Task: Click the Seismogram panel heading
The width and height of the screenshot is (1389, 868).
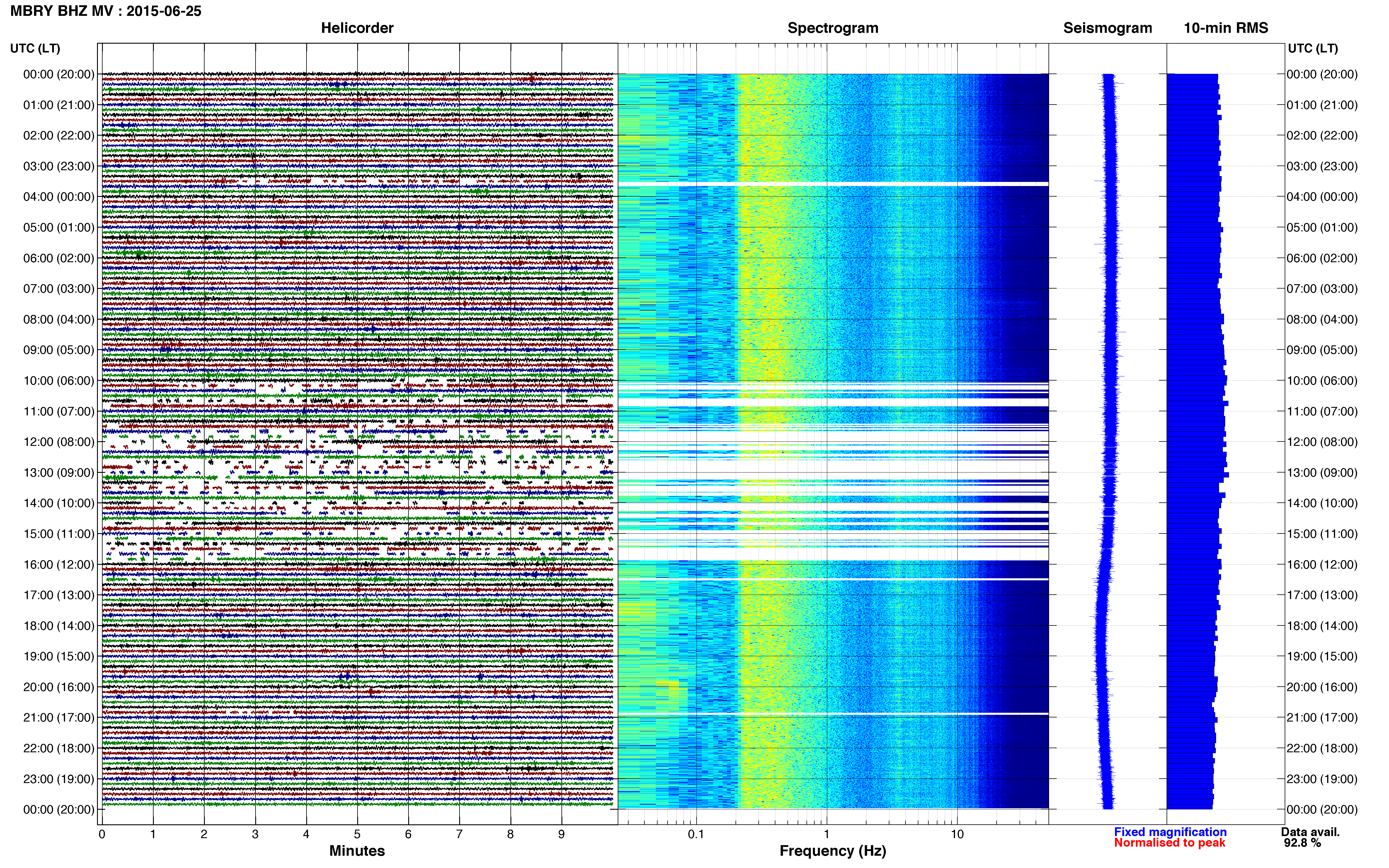Action: point(1108,28)
